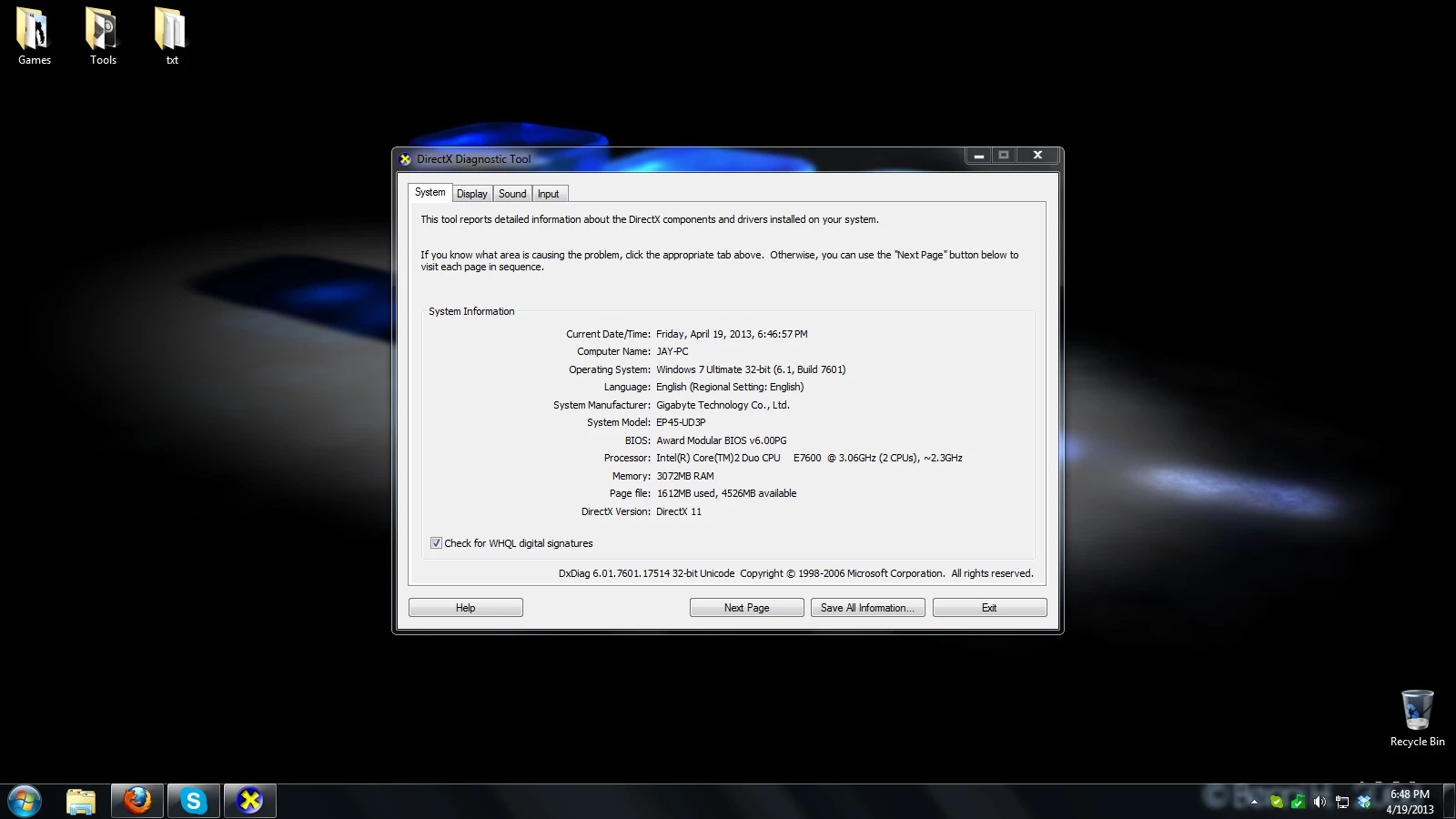Click the 'Page file:' field label
The width and height of the screenshot is (1456, 819).
tap(630, 493)
